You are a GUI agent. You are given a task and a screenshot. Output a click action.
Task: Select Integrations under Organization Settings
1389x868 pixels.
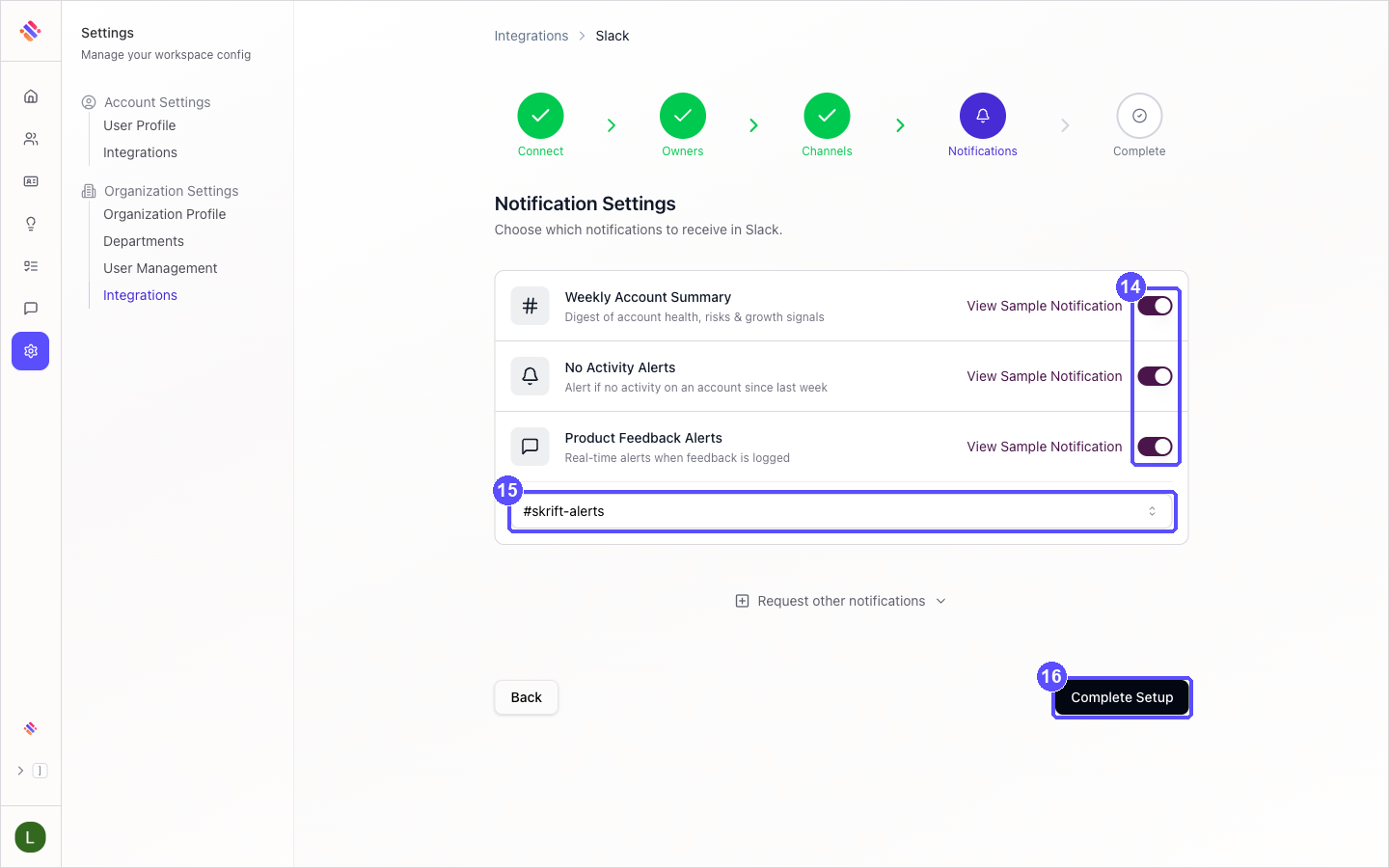pyautogui.click(x=140, y=295)
